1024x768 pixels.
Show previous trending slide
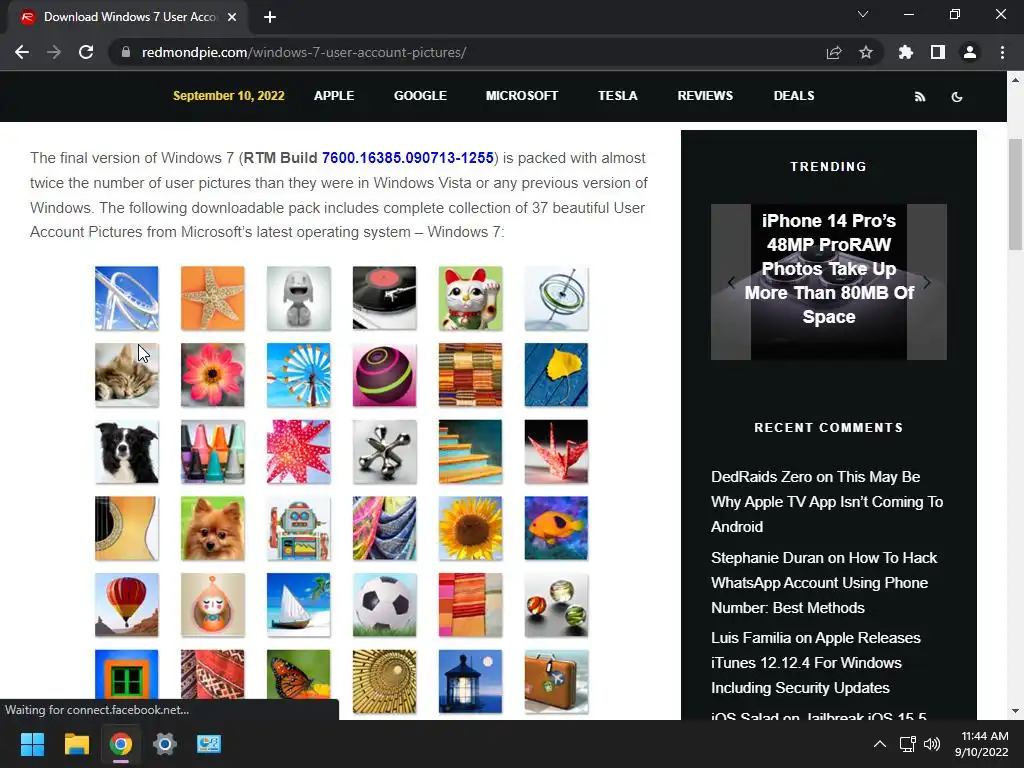[731, 282]
